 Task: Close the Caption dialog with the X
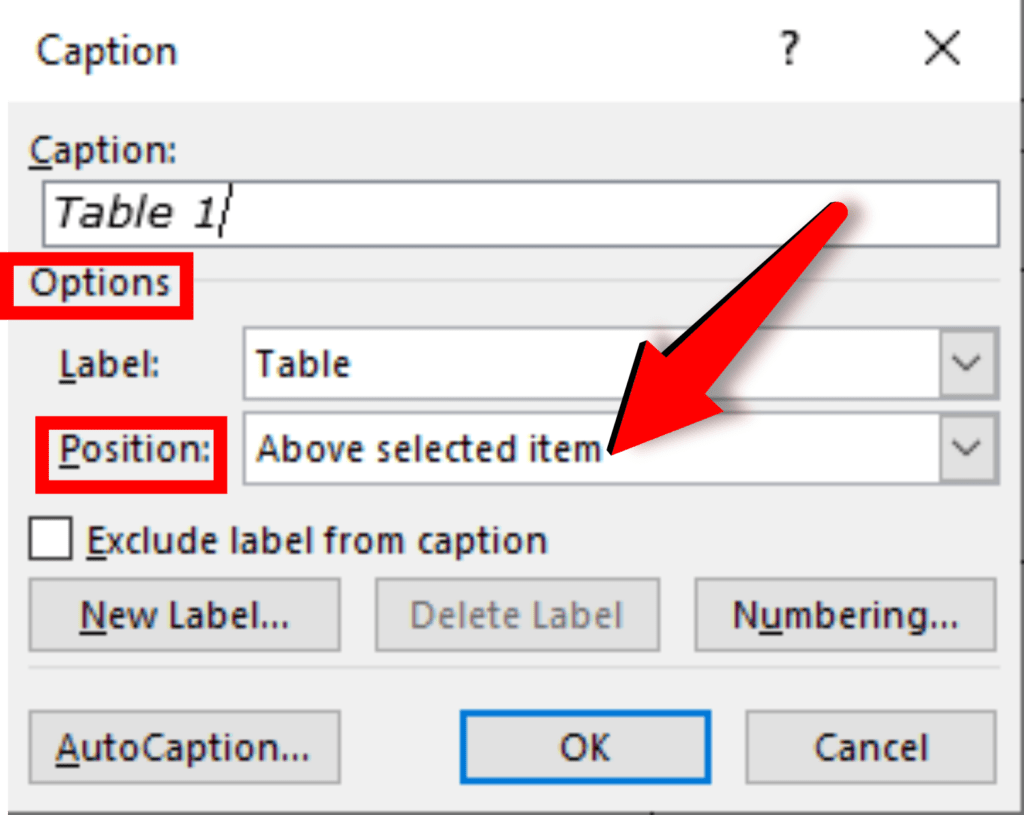(941, 48)
